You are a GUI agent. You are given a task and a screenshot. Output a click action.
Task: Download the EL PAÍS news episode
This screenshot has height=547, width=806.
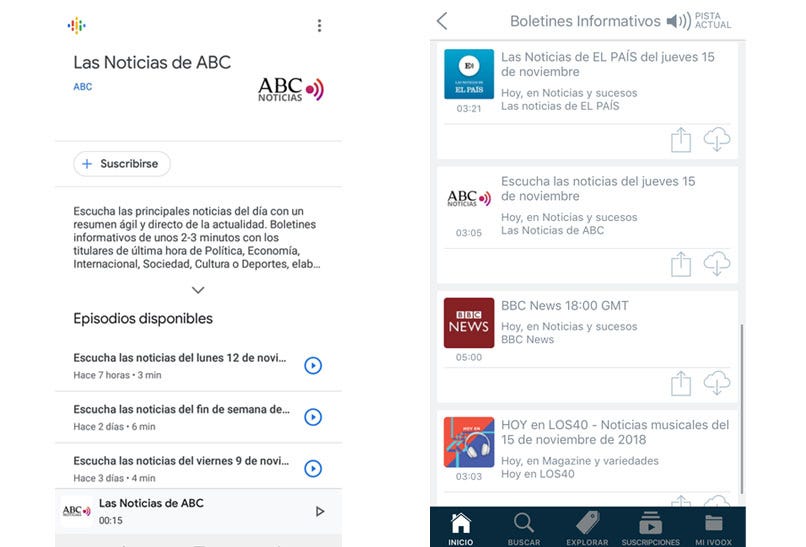point(717,139)
